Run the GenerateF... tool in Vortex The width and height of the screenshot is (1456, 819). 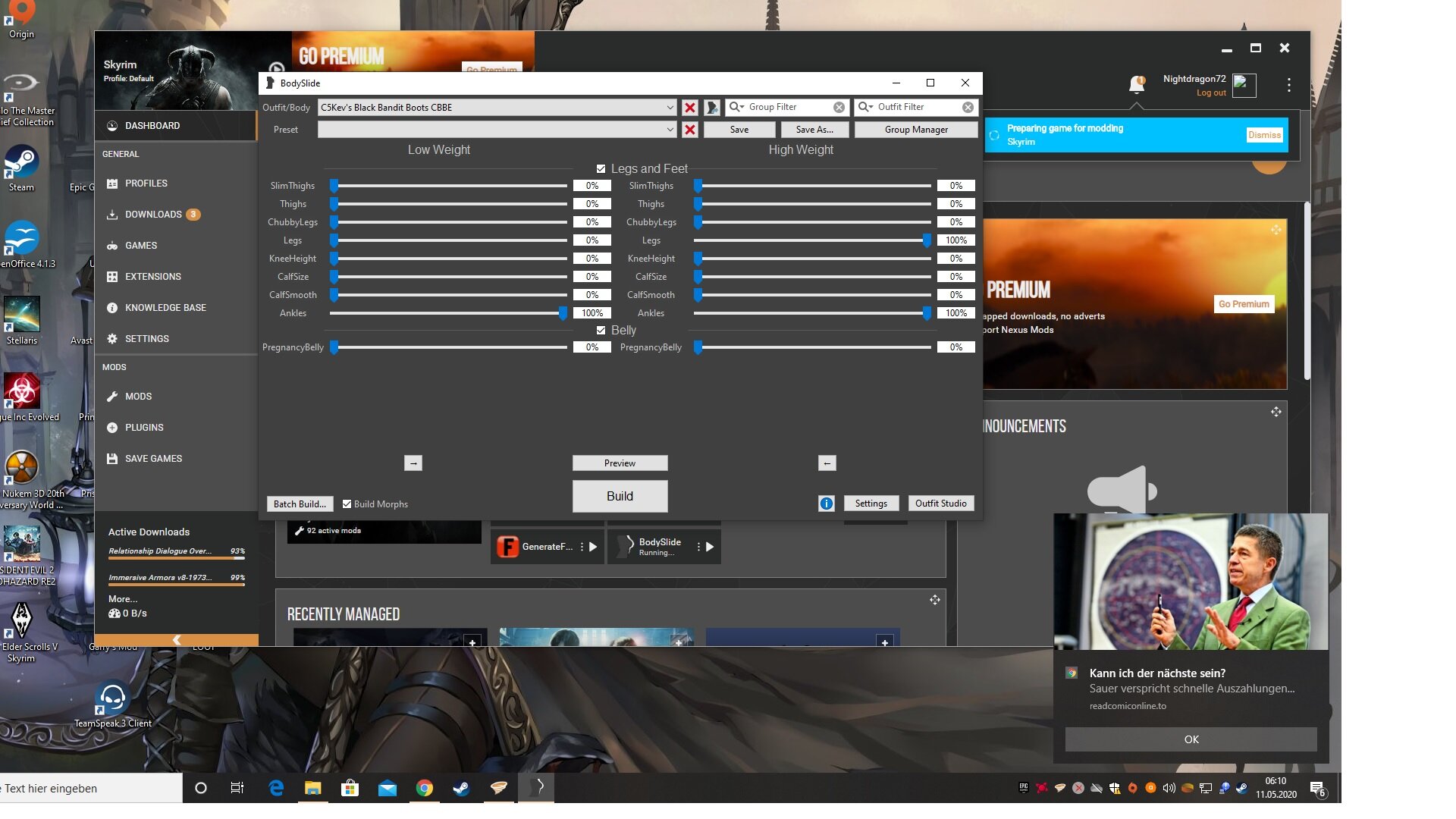point(593,547)
